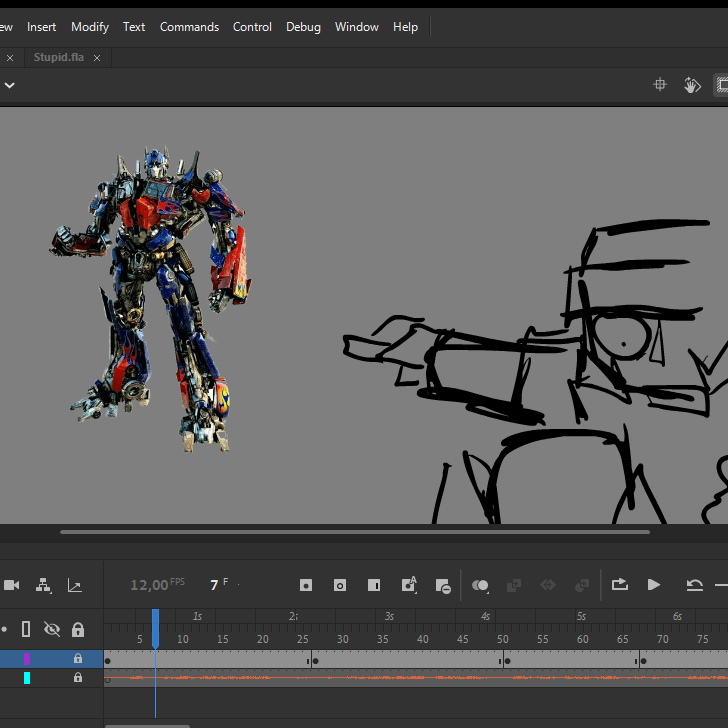Click the Loop playback icon
The height and width of the screenshot is (728, 728).
(x=619, y=585)
